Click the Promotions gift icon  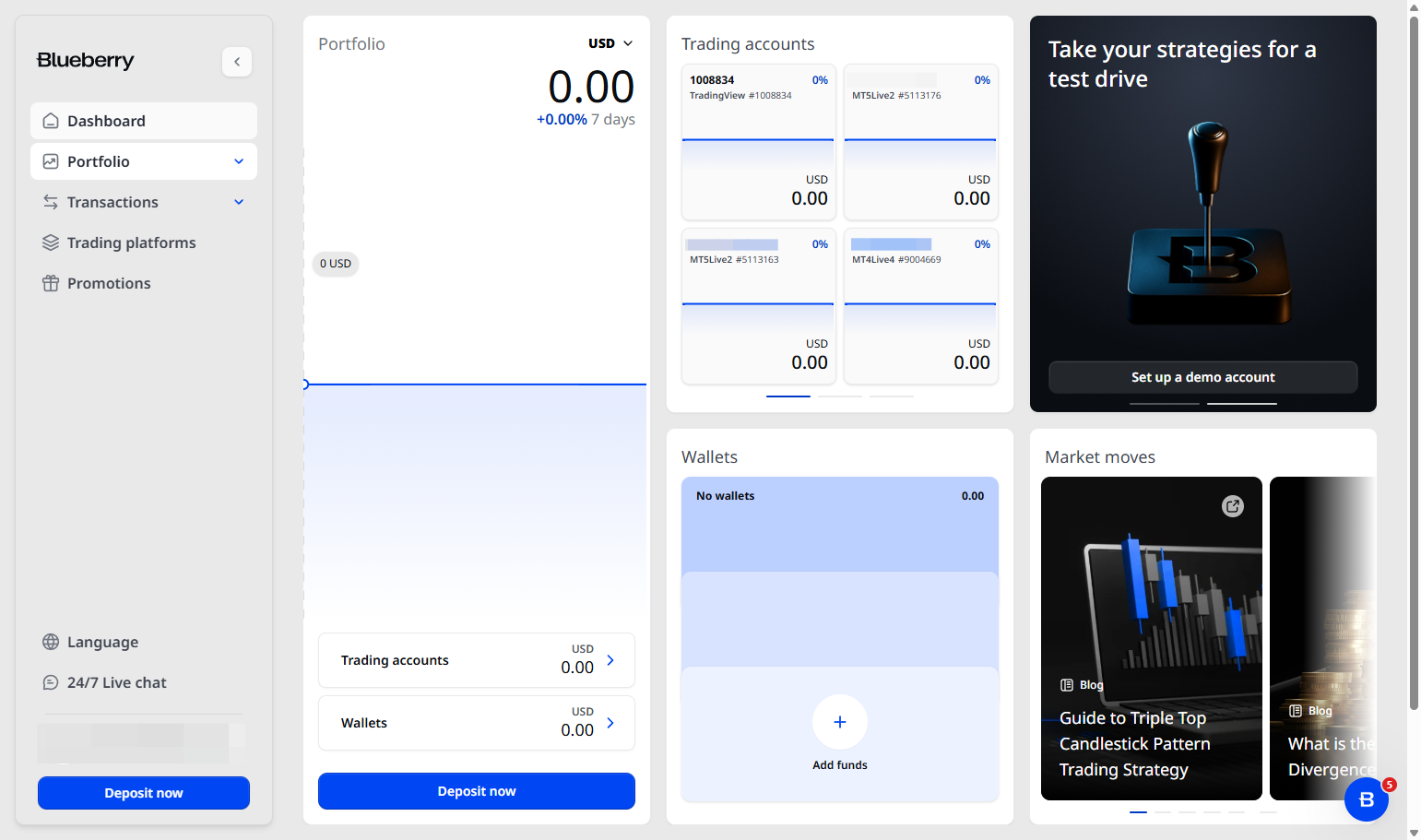click(51, 283)
